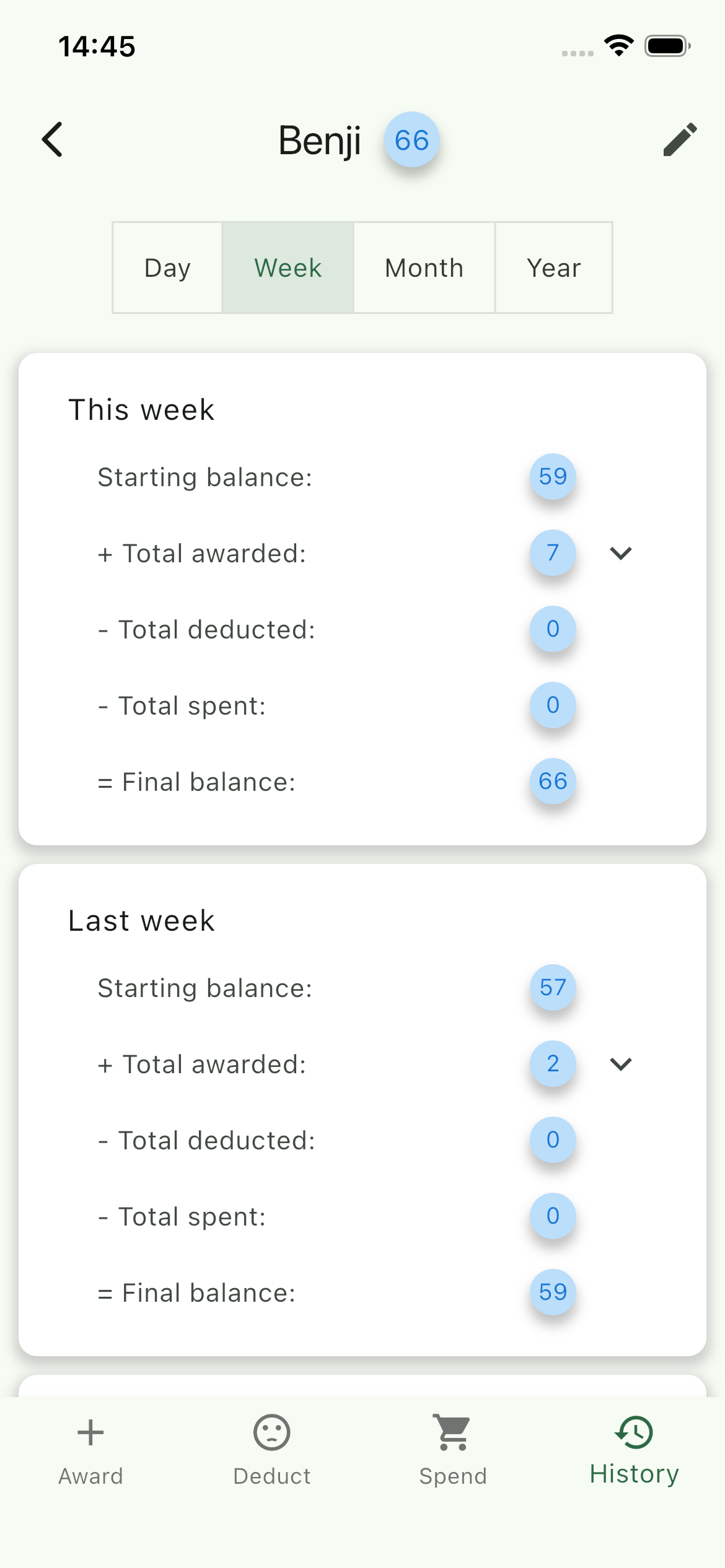Tap This week's Final balance 66 badge

tap(553, 782)
